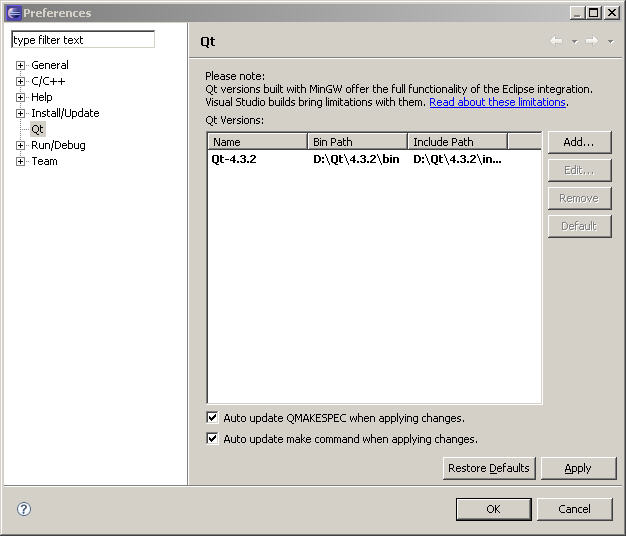Image resolution: width=626 pixels, height=536 pixels.
Task: Select Install/Update in preferences tree
Action: (x=65, y=113)
